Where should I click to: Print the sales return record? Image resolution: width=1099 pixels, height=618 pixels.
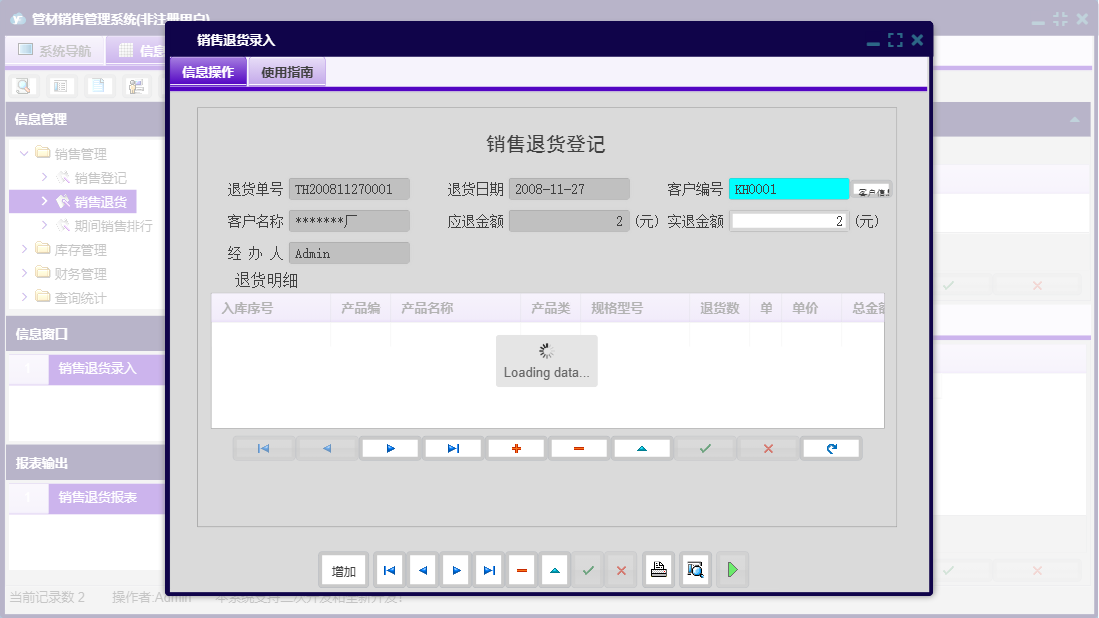point(658,570)
